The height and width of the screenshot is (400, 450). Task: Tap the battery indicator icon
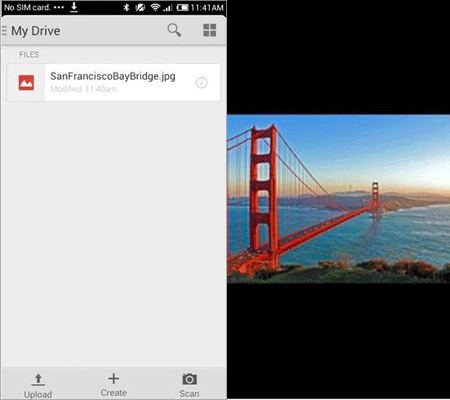(183, 7)
